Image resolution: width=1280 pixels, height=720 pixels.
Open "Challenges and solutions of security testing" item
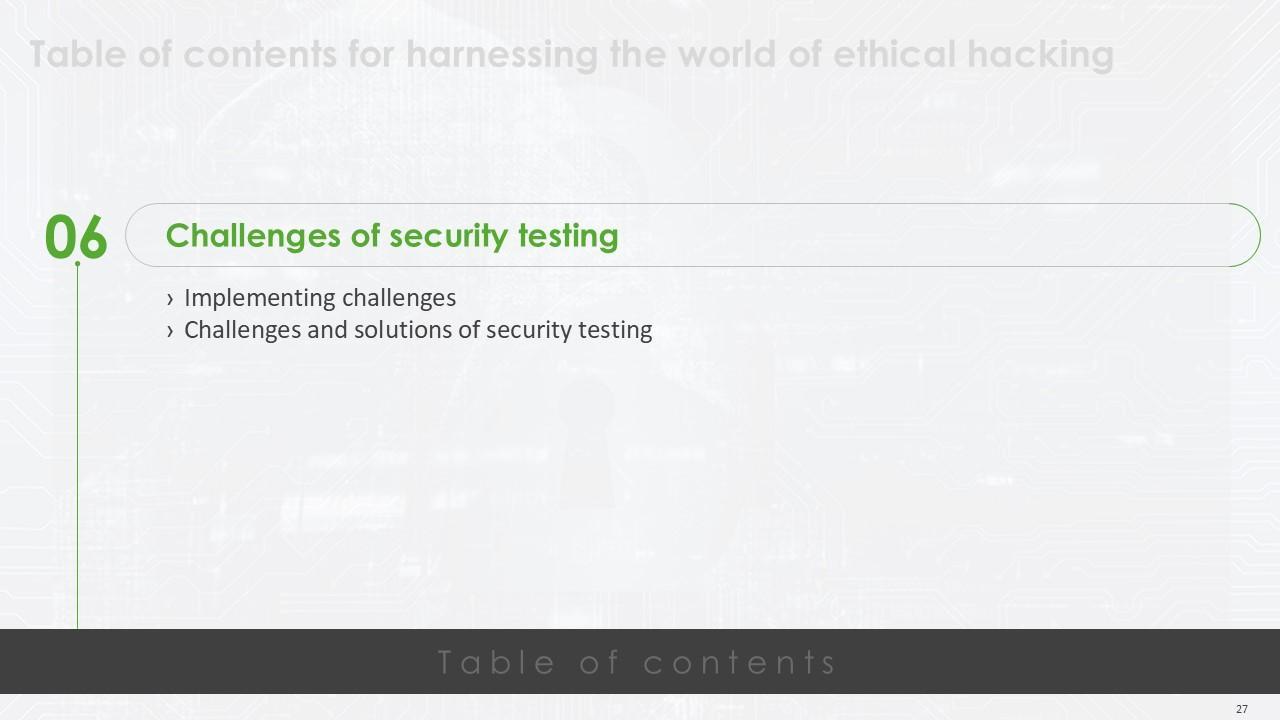(418, 330)
